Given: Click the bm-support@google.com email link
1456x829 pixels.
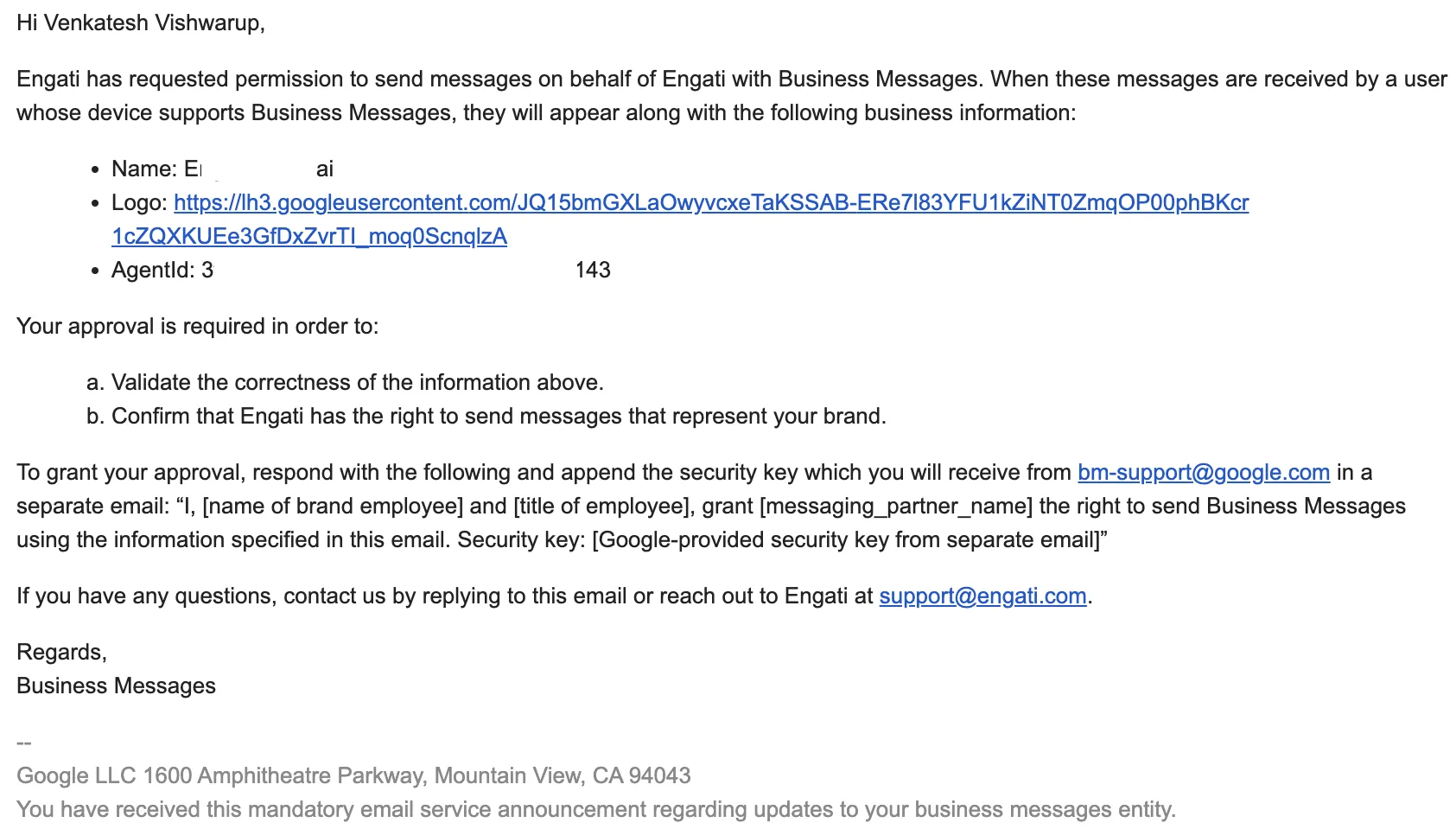Looking at the screenshot, I should point(1204,472).
